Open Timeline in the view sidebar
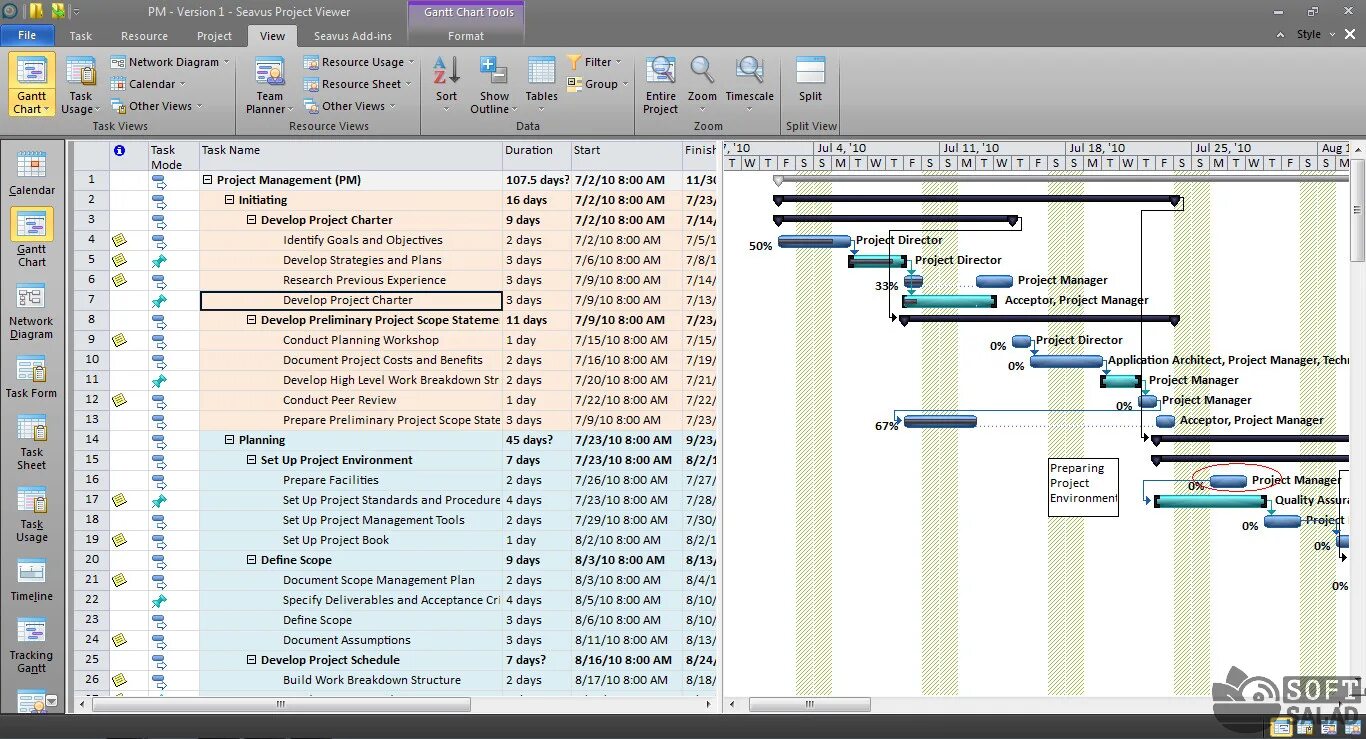Image resolution: width=1366 pixels, height=739 pixels. pyautogui.click(x=32, y=581)
